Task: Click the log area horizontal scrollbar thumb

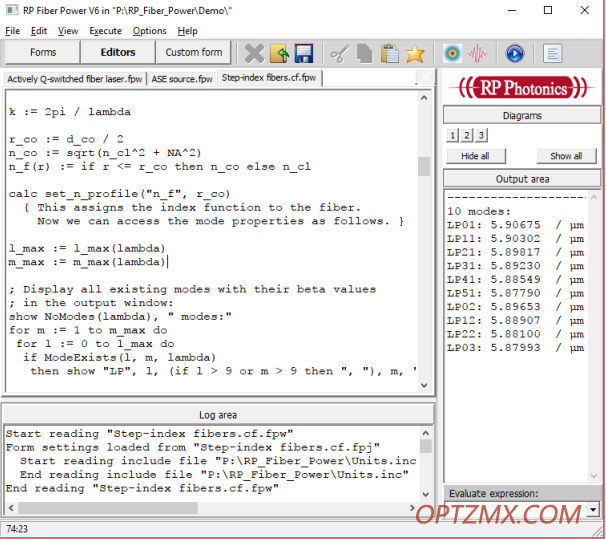Action: 108,508
